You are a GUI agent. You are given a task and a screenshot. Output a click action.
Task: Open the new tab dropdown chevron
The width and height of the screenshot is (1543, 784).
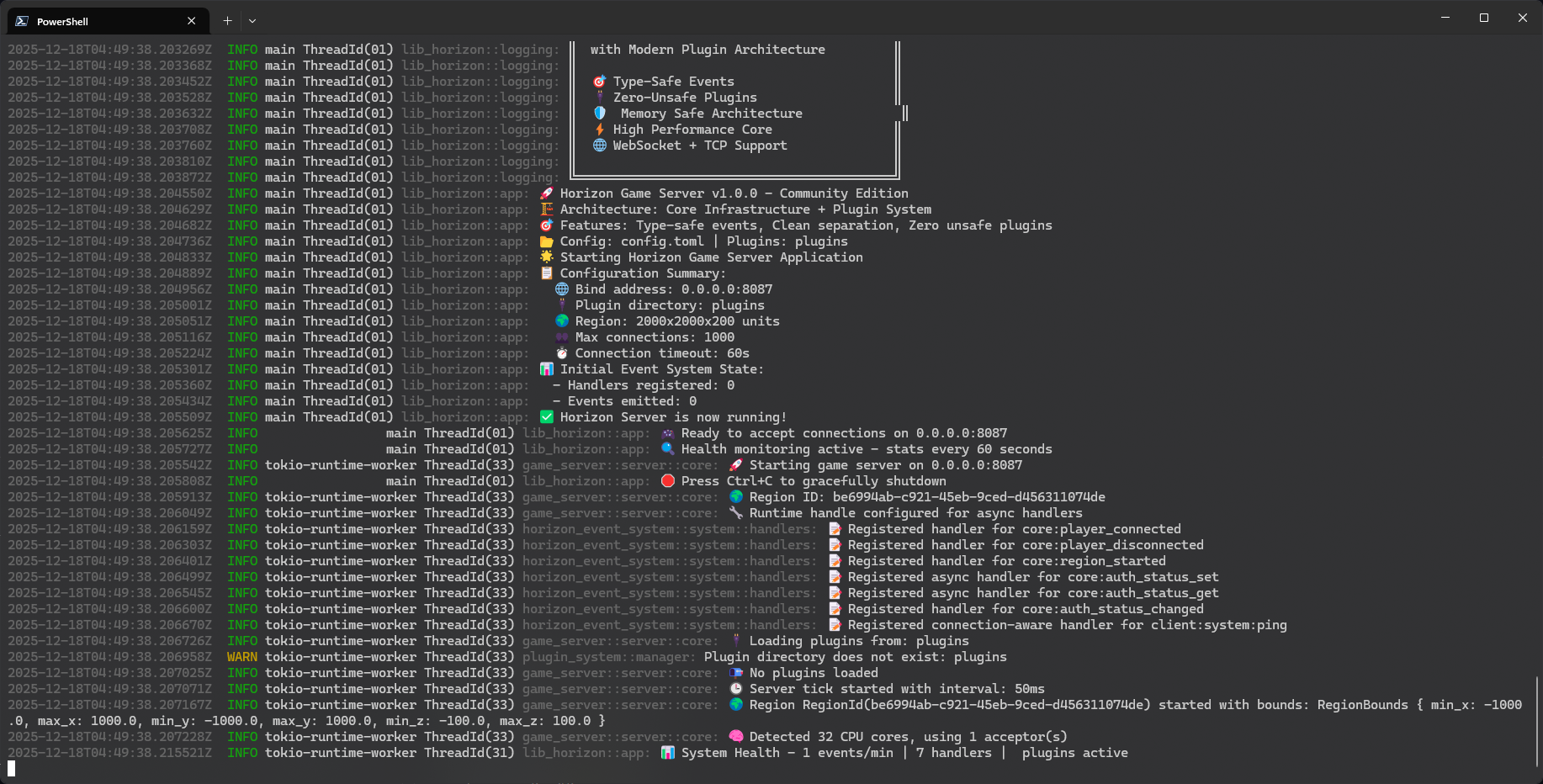252,20
